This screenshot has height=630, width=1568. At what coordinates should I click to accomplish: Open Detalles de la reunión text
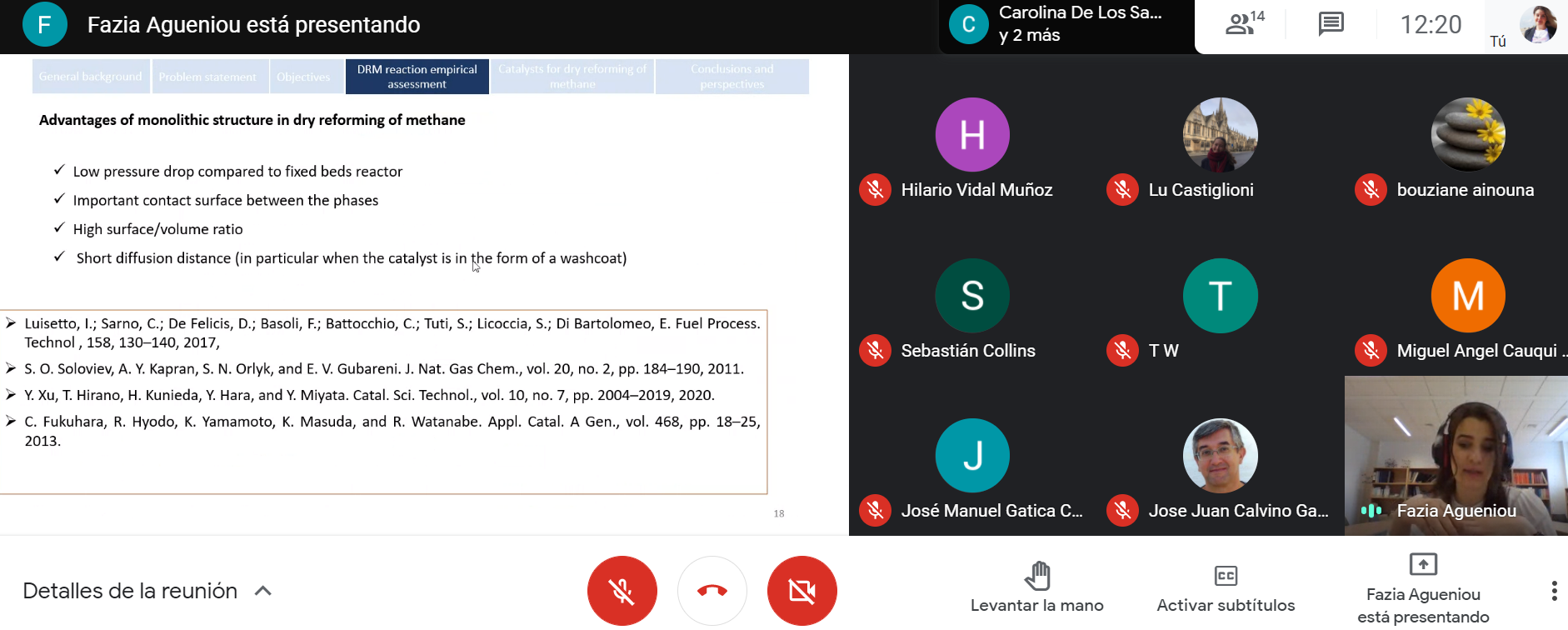(130, 591)
